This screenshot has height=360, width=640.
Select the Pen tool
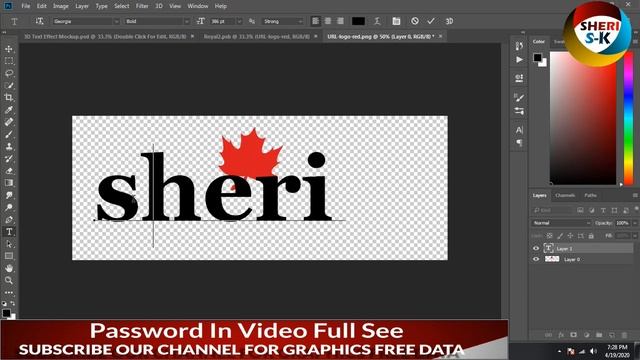pyautogui.click(x=9, y=220)
